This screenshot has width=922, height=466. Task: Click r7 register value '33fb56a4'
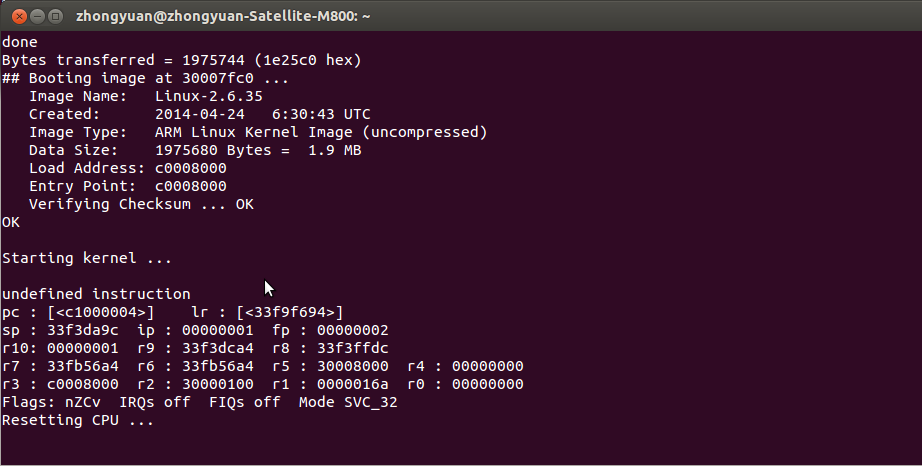tap(83, 366)
